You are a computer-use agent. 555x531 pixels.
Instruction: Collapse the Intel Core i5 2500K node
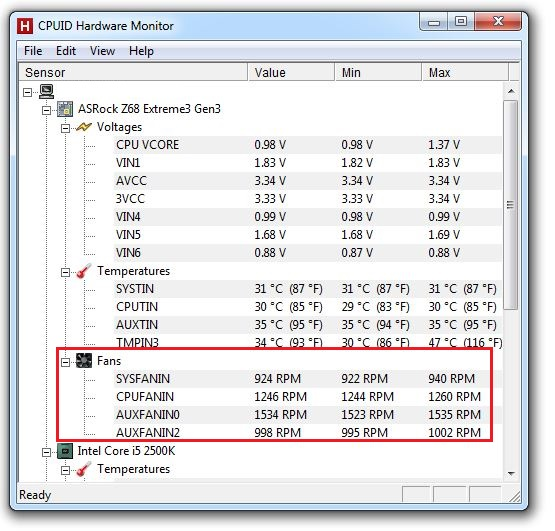coord(46,452)
